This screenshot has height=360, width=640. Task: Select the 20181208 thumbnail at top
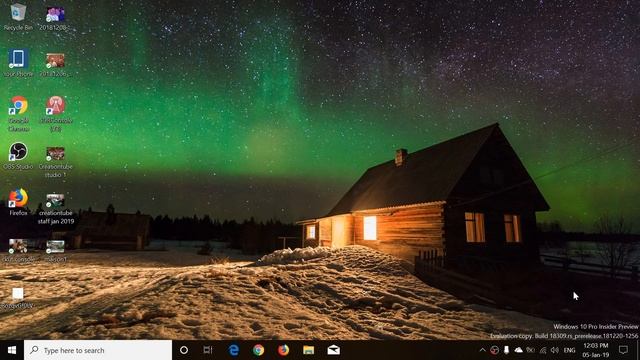point(56,18)
